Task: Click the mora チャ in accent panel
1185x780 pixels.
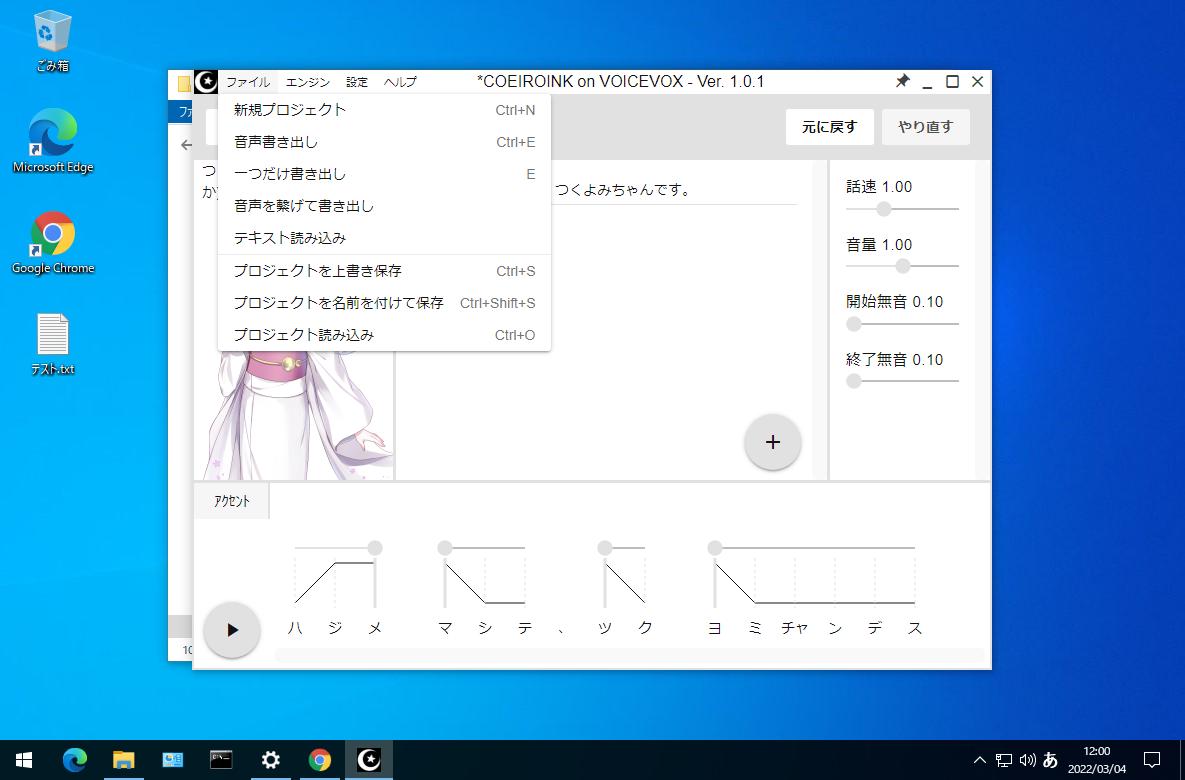Action: [x=794, y=628]
